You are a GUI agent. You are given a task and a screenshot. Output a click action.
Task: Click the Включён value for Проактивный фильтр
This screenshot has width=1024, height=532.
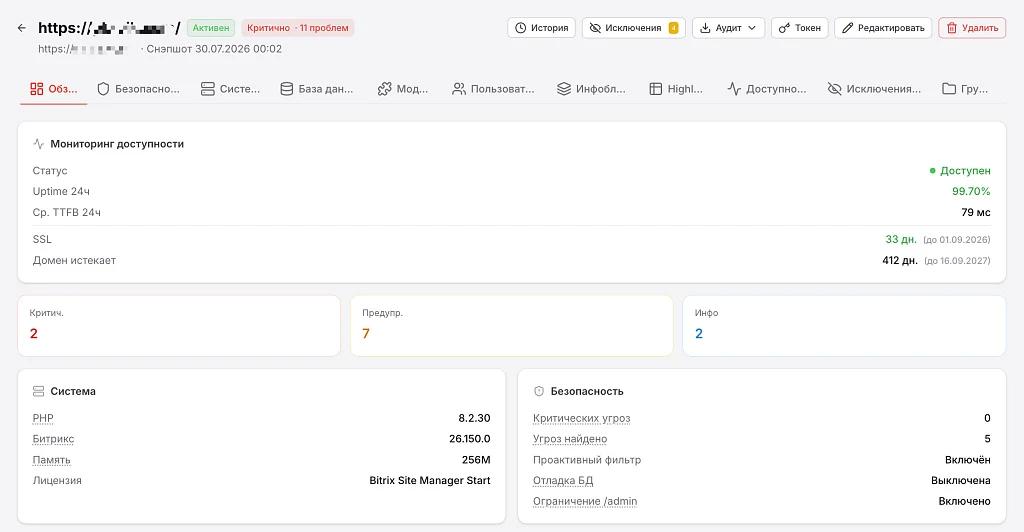[x=968, y=460]
